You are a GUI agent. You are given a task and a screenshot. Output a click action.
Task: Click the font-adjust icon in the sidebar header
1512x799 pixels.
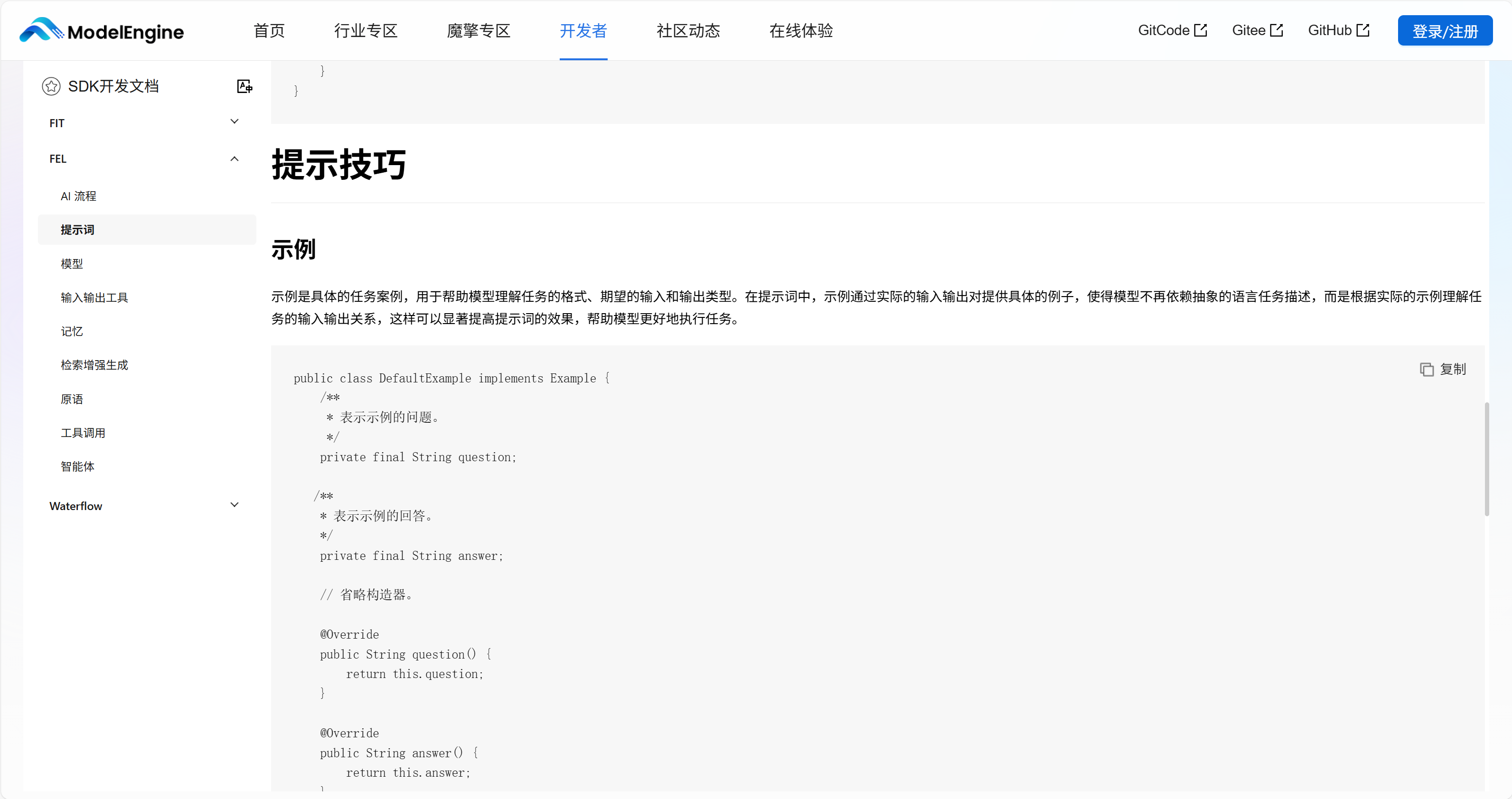click(x=244, y=86)
